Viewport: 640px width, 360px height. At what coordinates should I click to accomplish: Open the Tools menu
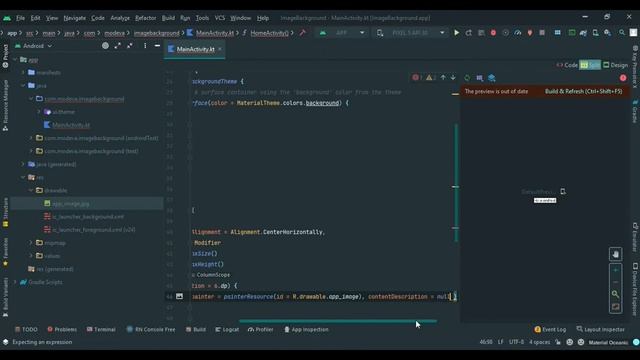[202, 18]
